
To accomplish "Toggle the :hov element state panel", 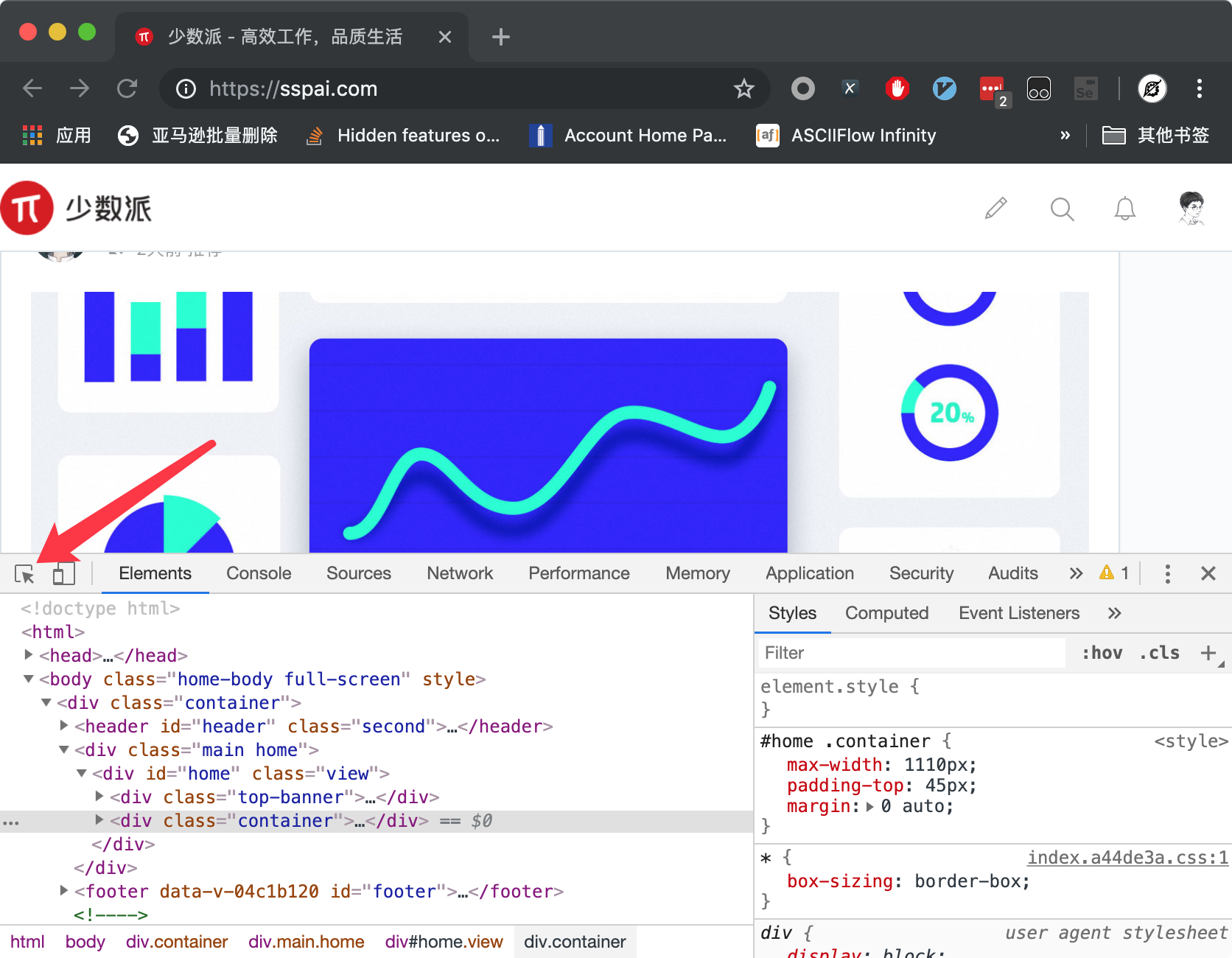I will (x=1102, y=653).
